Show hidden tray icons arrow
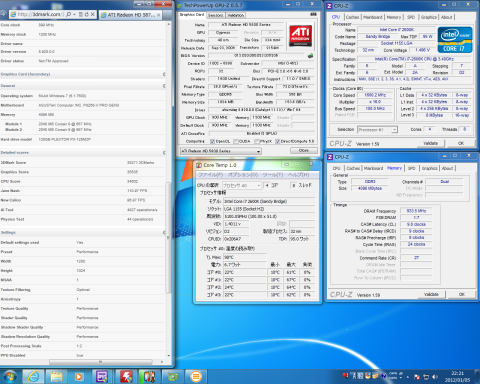This screenshot has width=480, height=384. (408, 377)
